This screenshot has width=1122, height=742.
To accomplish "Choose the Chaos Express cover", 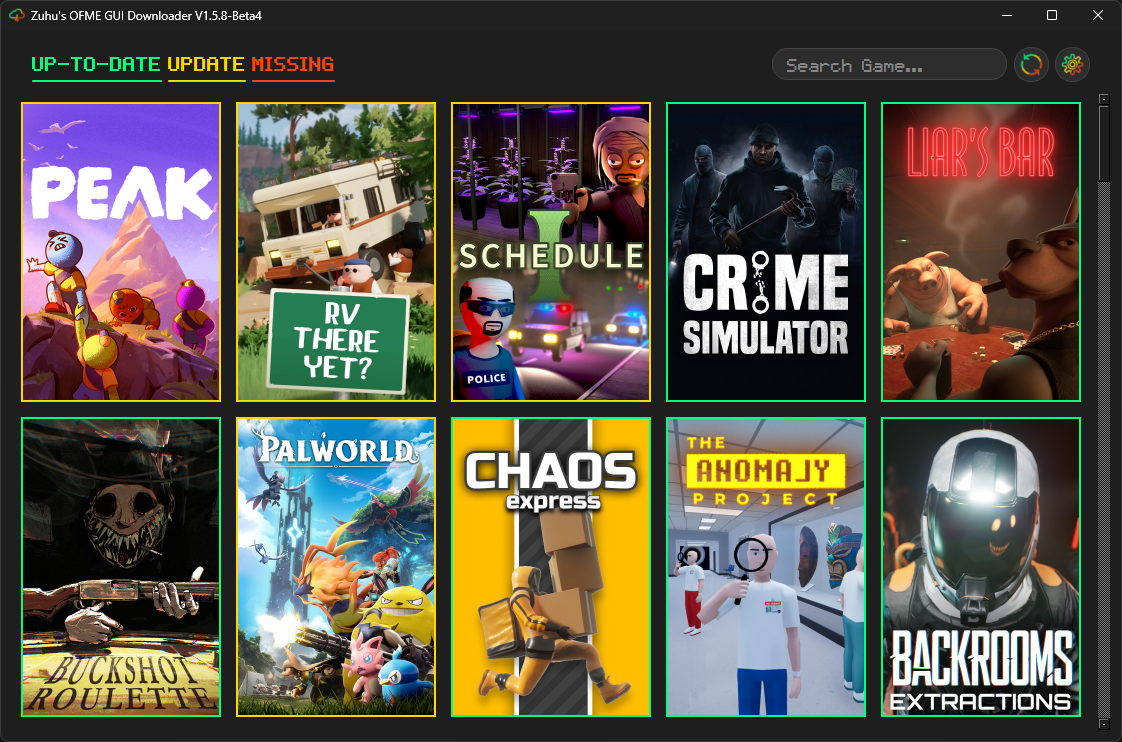I will click(551, 567).
